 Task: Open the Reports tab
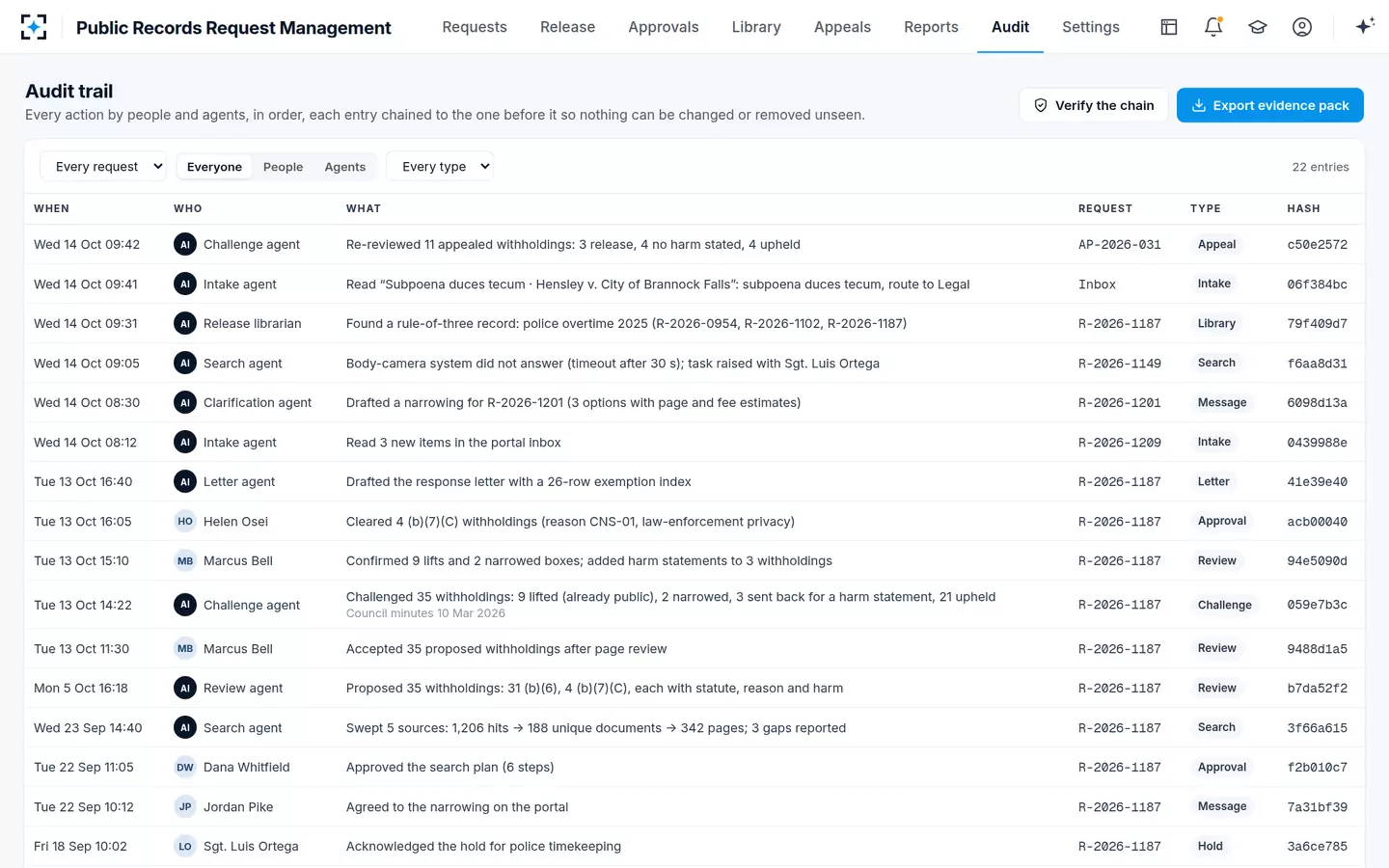point(931,27)
